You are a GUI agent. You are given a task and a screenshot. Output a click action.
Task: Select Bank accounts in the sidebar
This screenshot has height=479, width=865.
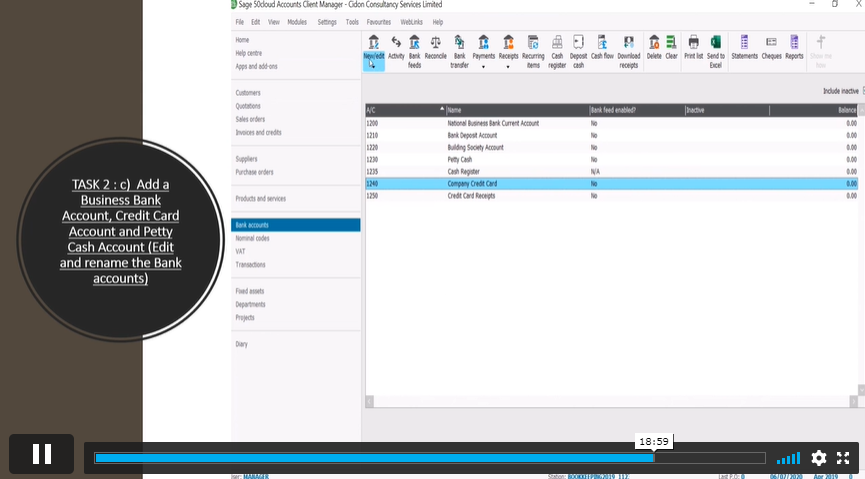[x=296, y=225]
